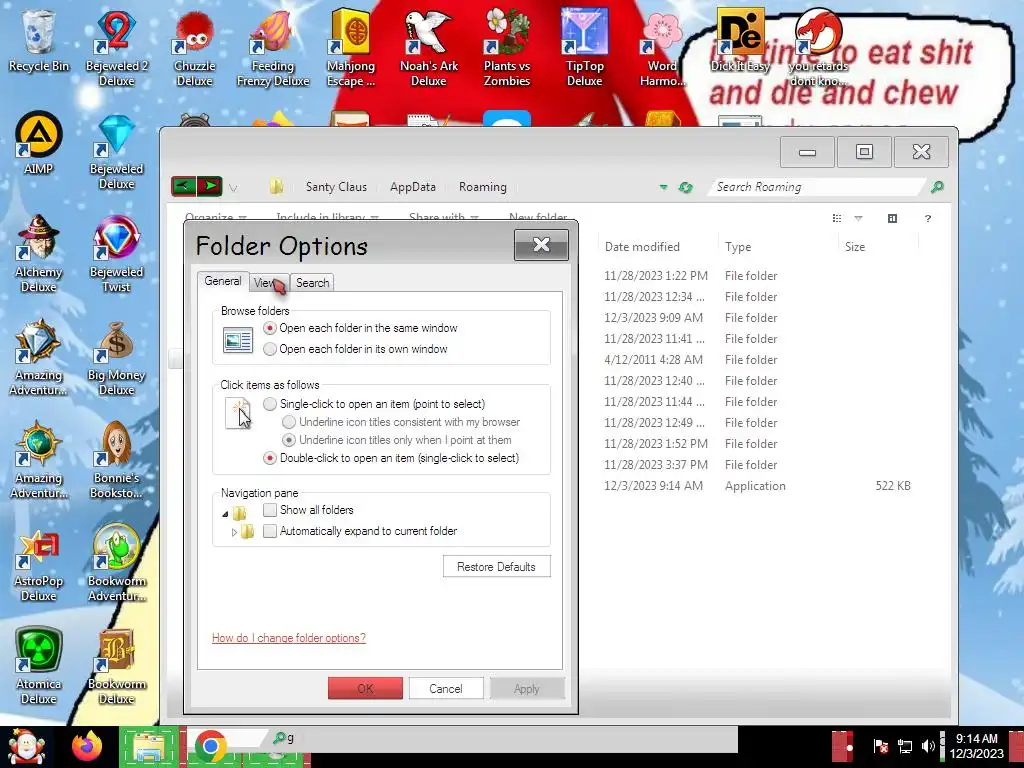Select the Application row sized 522 KB
The width and height of the screenshot is (1024, 768).
pyautogui.click(x=758, y=485)
